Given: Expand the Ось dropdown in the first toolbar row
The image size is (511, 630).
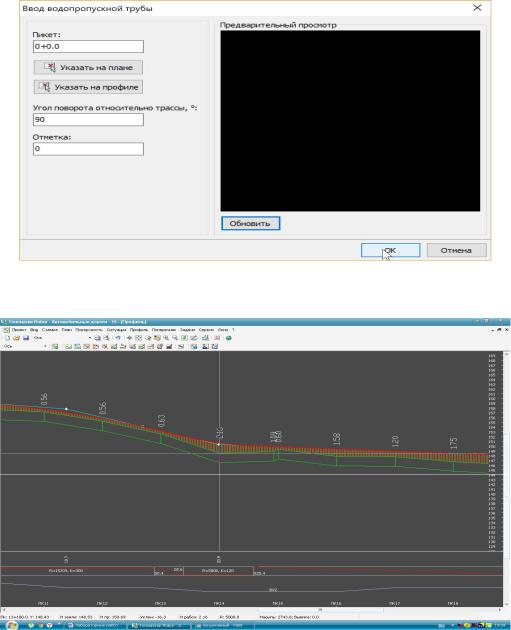Looking at the screenshot, I should click(90, 338).
